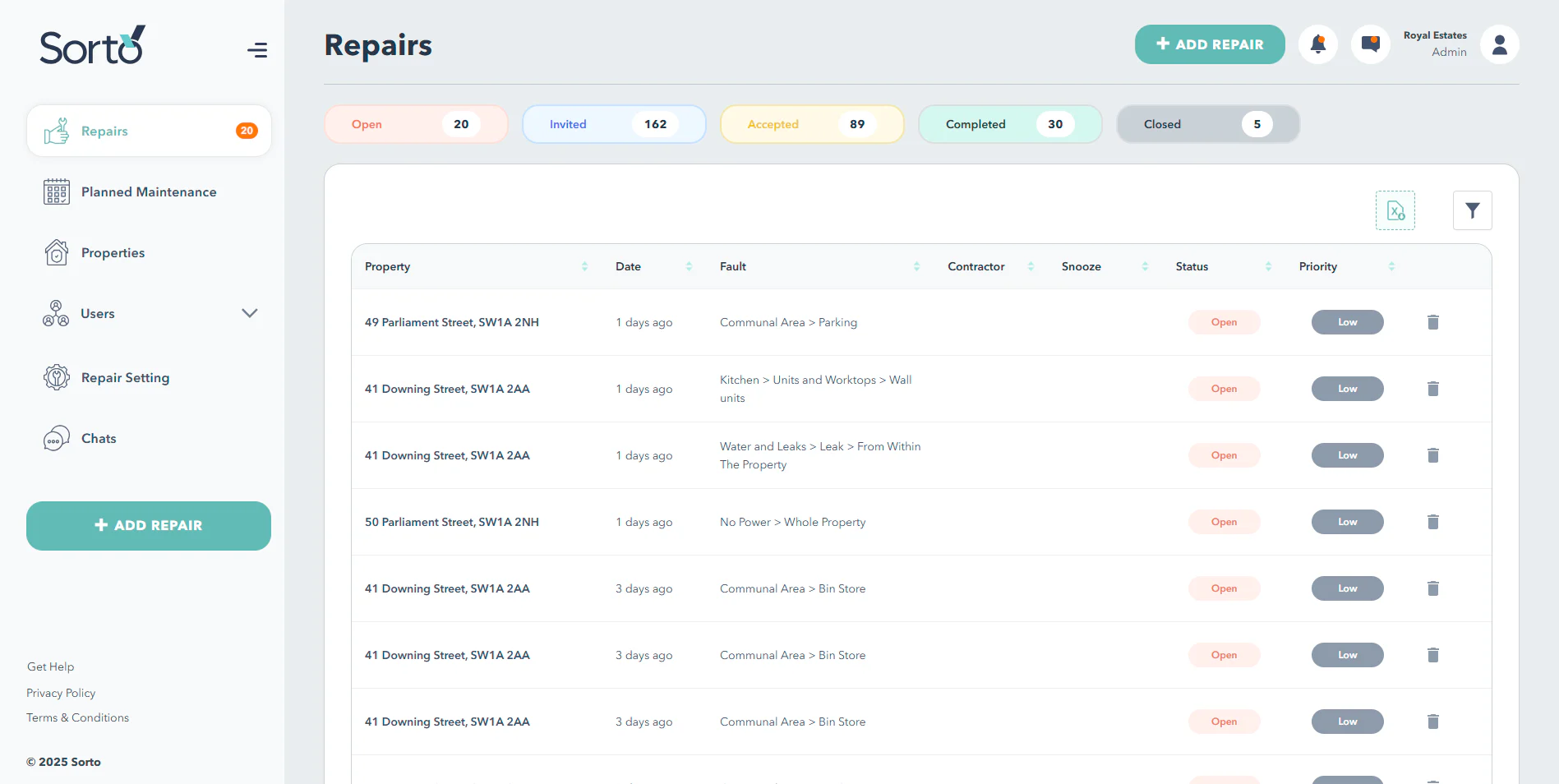Click the 20 badge on Repairs
This screenshot has width=1559, height=784.
(x=247, y=131)
